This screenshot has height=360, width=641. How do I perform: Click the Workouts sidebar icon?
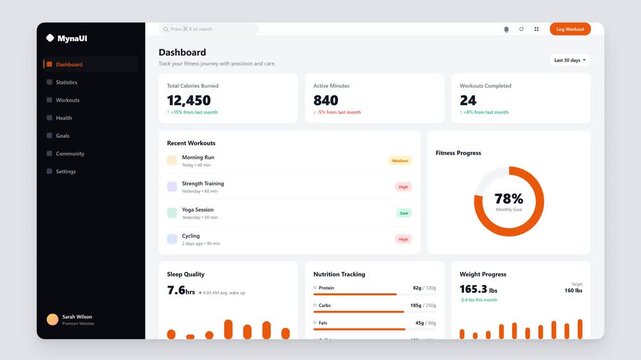click(49, 100)
